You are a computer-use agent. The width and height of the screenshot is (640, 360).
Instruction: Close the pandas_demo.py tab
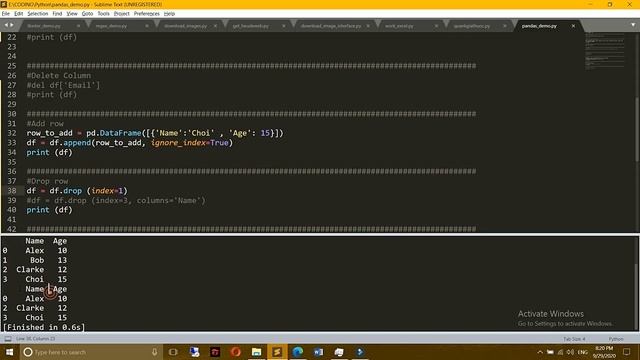573,26
